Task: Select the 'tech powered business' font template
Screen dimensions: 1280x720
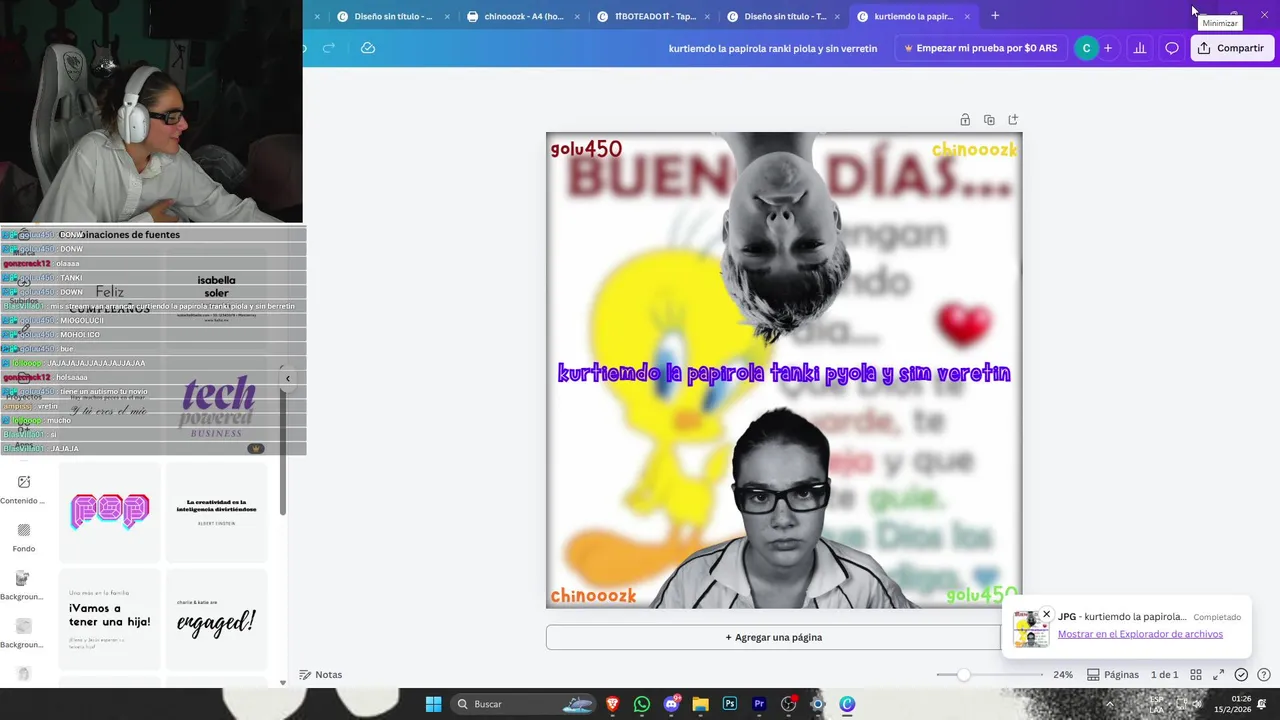Action: click(x=217, y=406)
